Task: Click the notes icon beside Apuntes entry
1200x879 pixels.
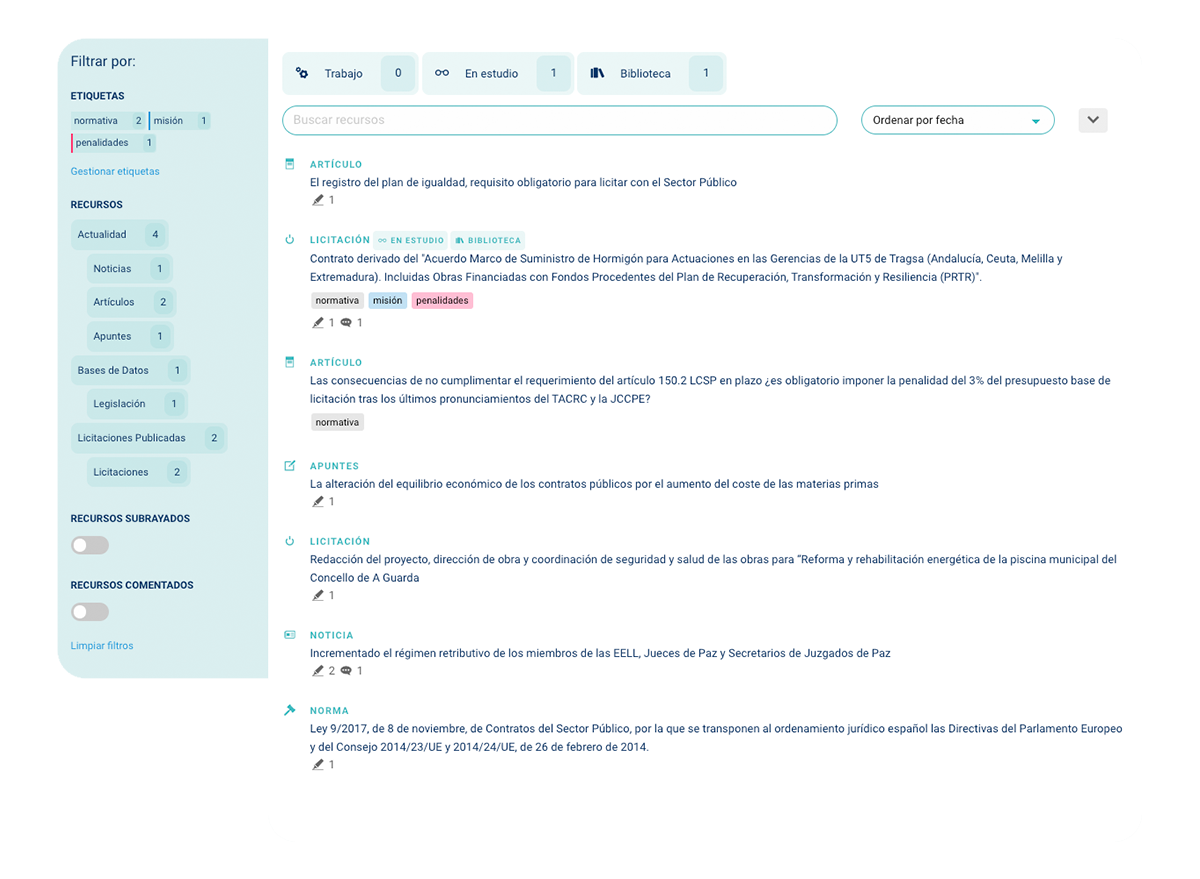Action: 290,466
